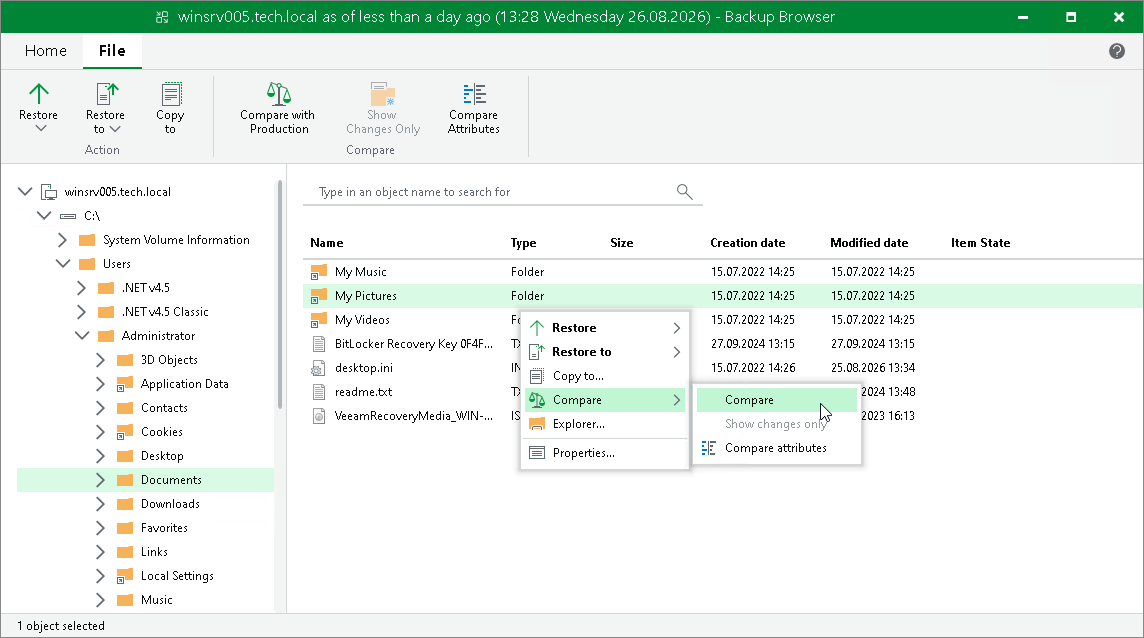This screenshot has height=638, width=1144.
Task: Sort by the Name column header
Action: (327, 243)
